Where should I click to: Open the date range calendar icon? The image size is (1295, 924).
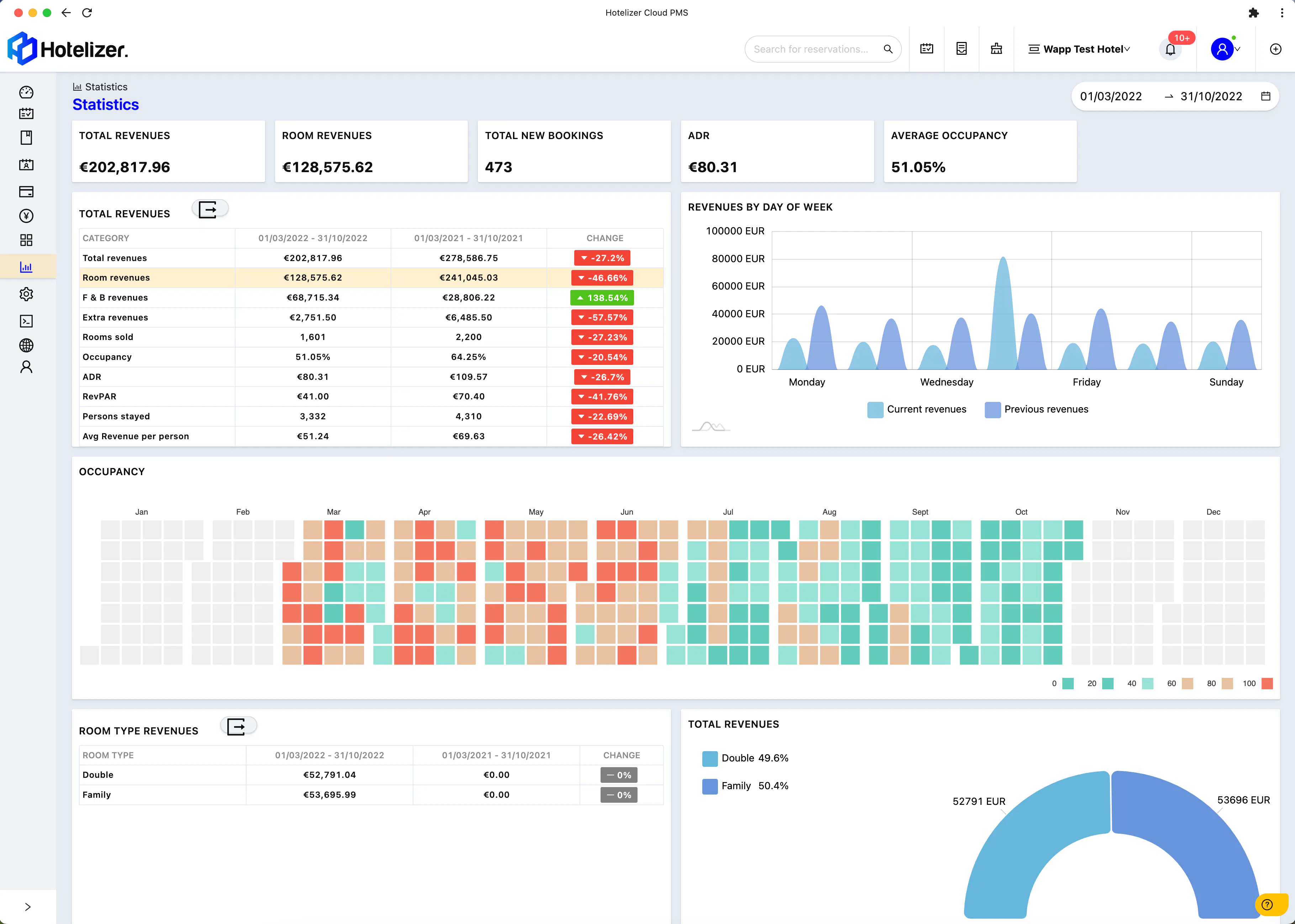[x=1265, y=96]
